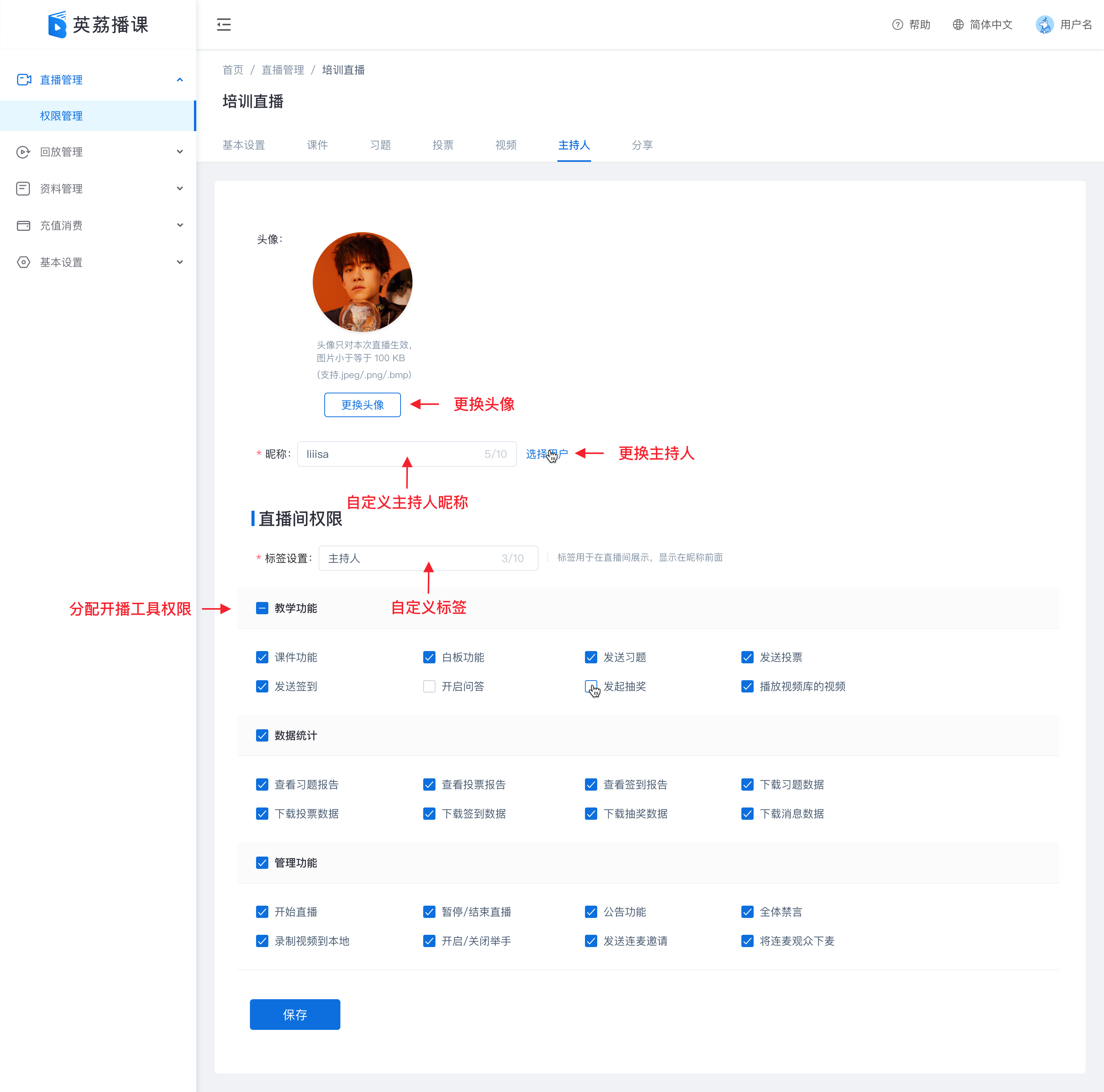The height and width of the screenshot is (1092, 1104).
Task: Expand the 回放管理 menu chevron
Action: coord(180,152)
